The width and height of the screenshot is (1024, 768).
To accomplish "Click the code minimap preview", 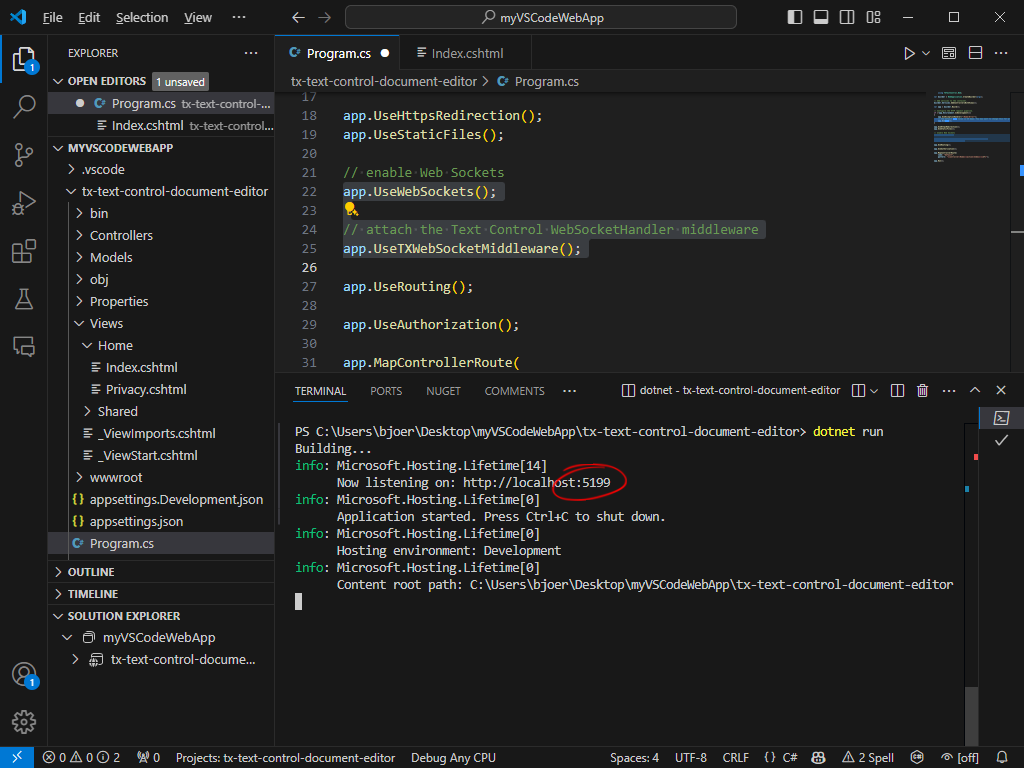I will (972, 128).
